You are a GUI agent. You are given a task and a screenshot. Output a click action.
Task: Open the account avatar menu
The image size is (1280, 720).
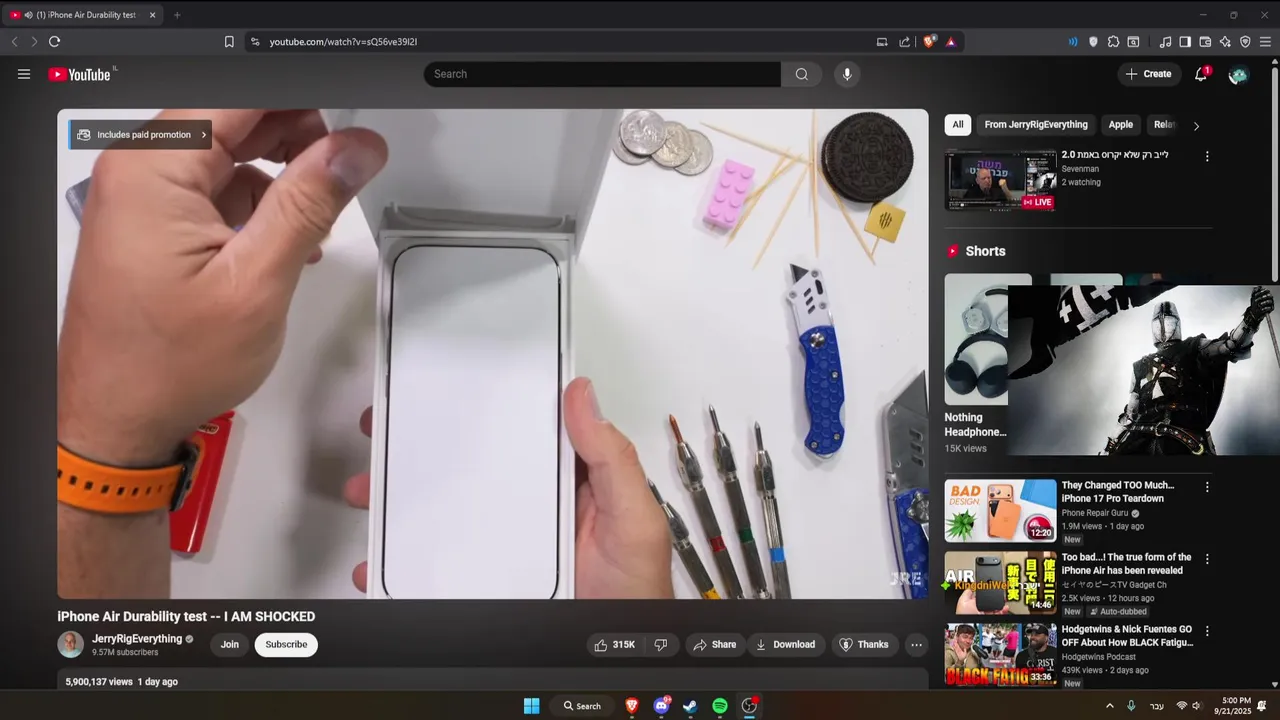tap(1238, 74)
